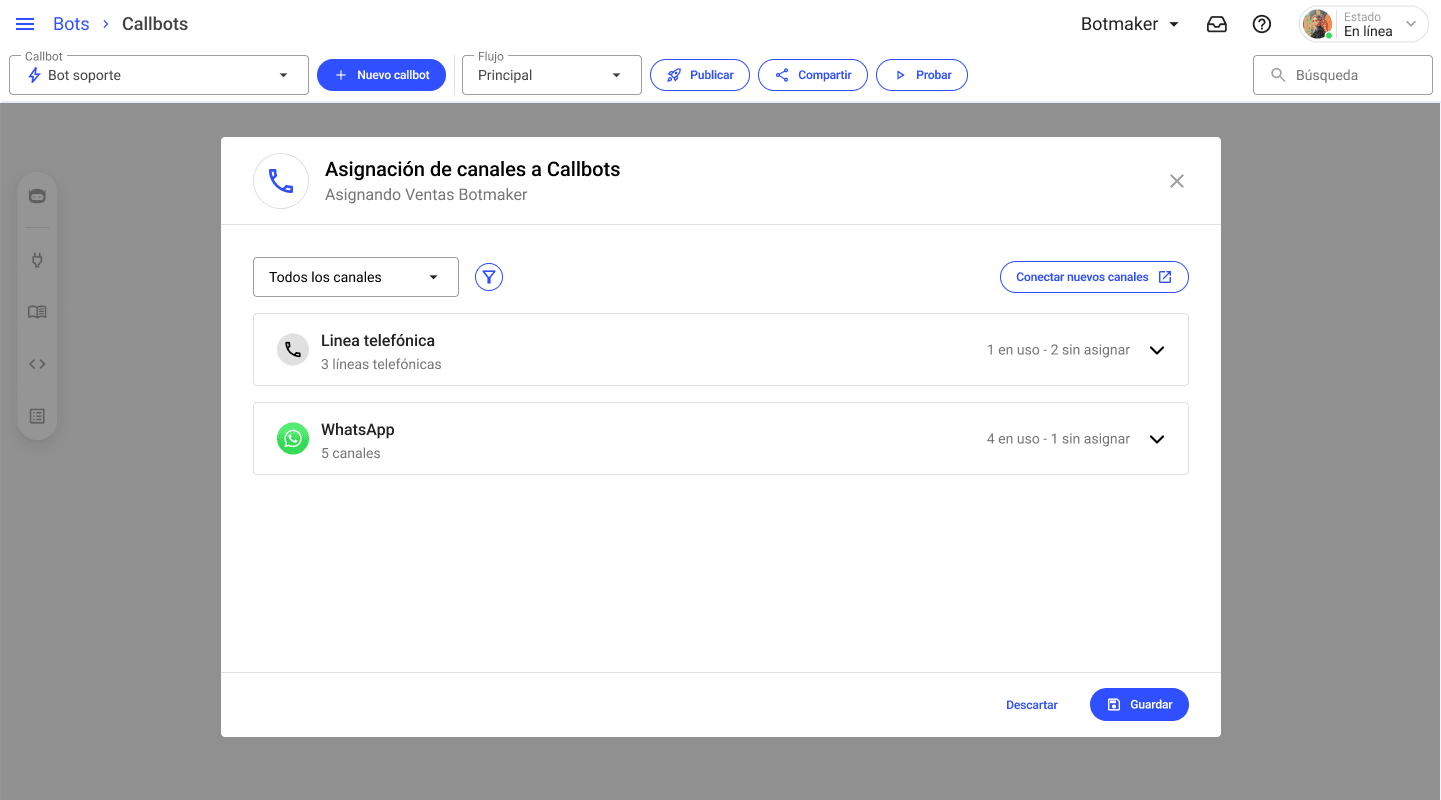Click the Compartir button
Screen dimensions: 1441x800
(813, 75)
